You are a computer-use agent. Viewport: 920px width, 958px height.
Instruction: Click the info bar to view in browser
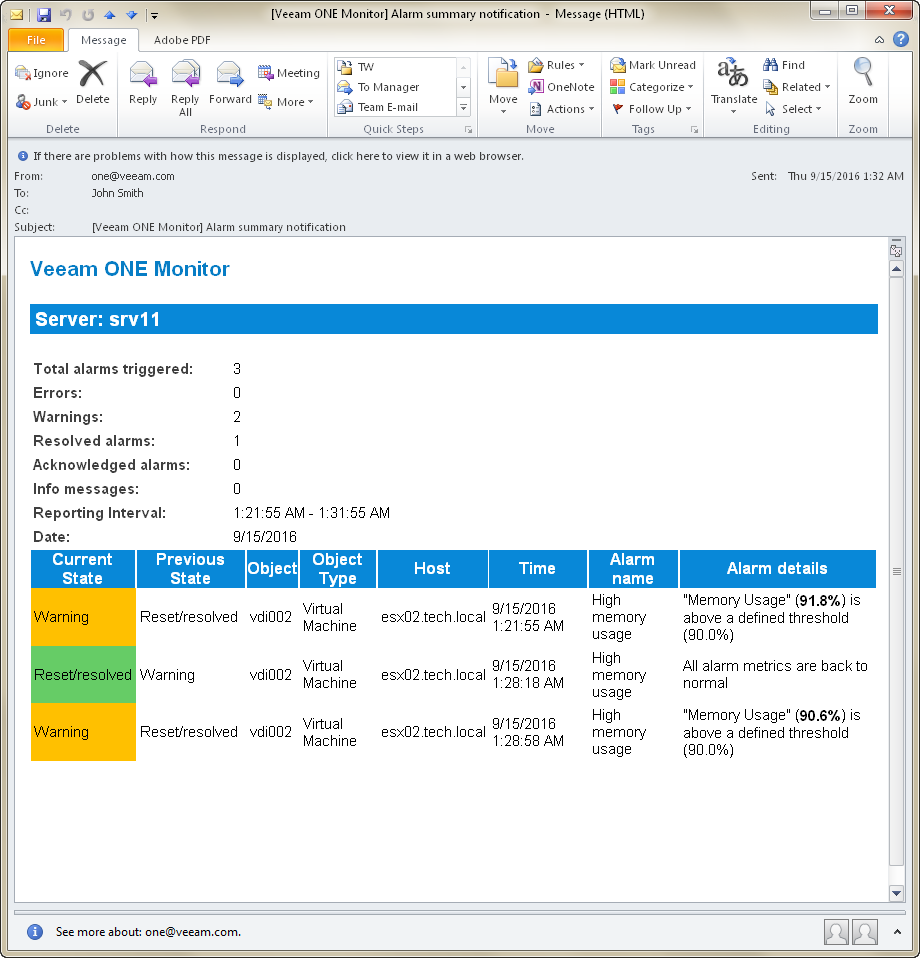278,156
